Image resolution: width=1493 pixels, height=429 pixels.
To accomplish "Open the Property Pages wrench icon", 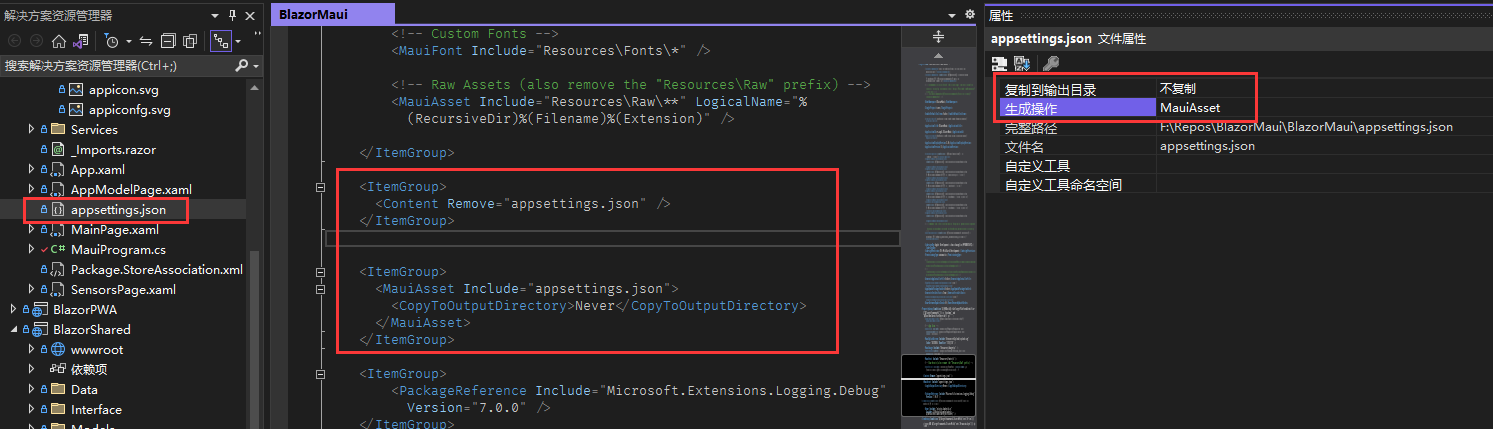I will [1050, 64].
